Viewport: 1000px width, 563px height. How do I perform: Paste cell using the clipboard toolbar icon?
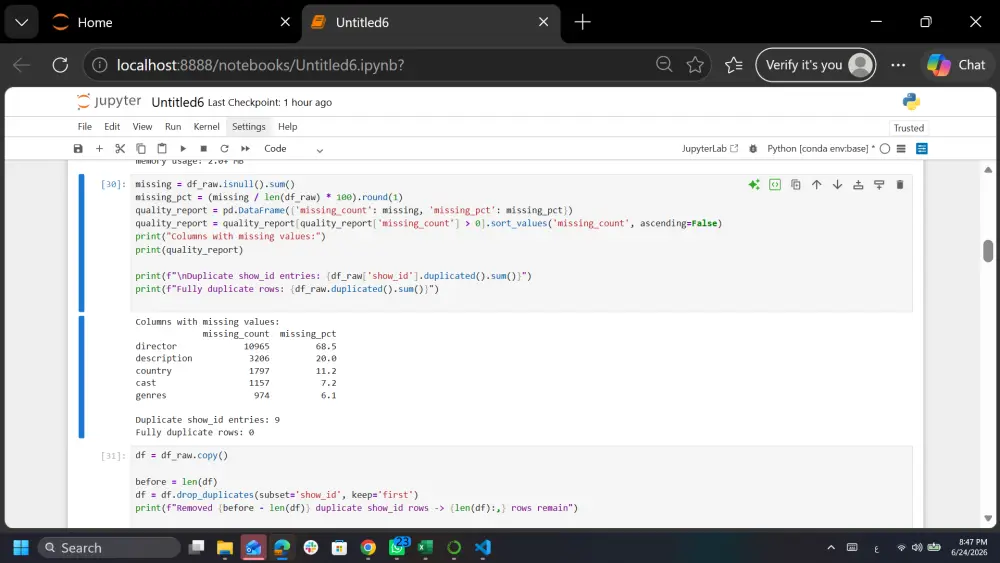162,149
